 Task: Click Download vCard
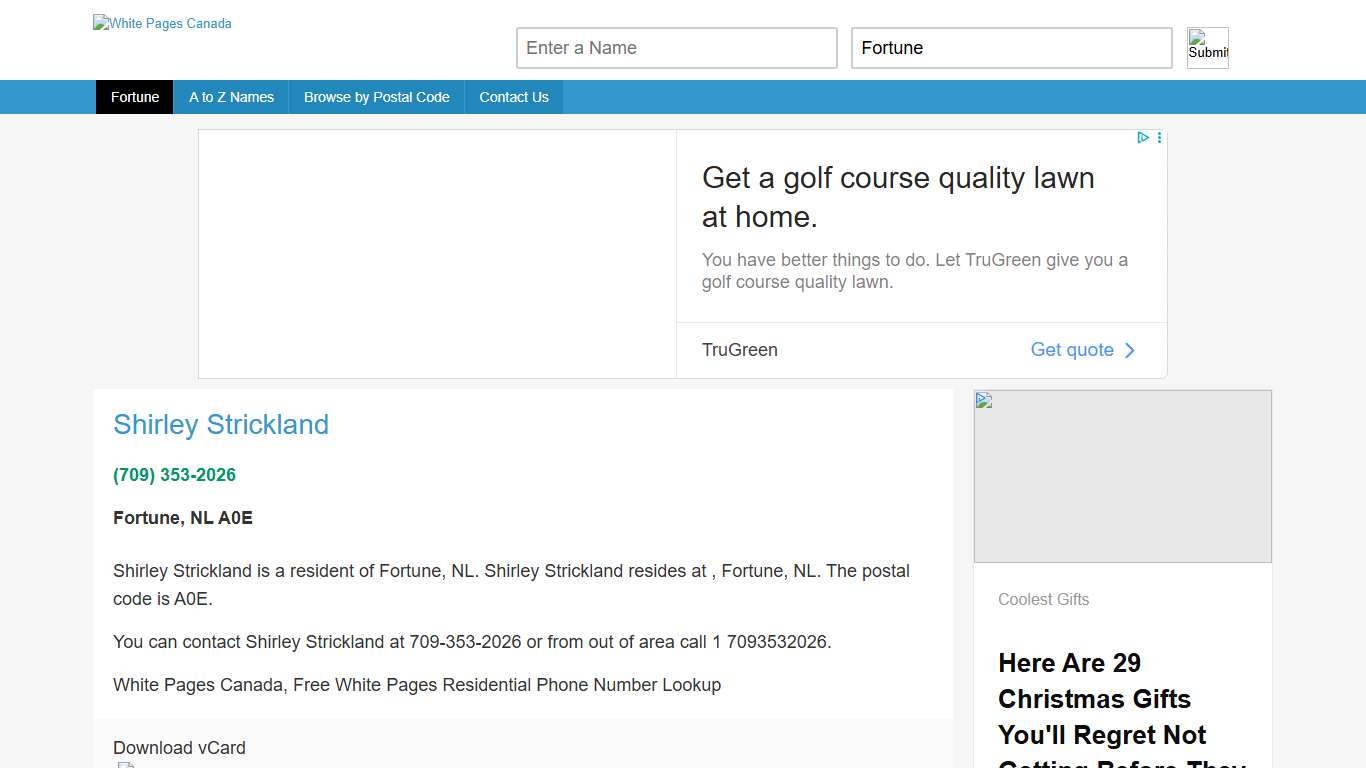(179, 748)
